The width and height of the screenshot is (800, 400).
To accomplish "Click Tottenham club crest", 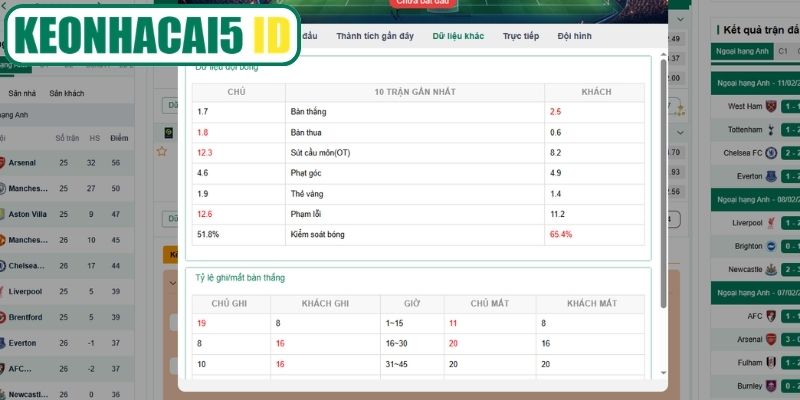I will (x=771, y=130).
